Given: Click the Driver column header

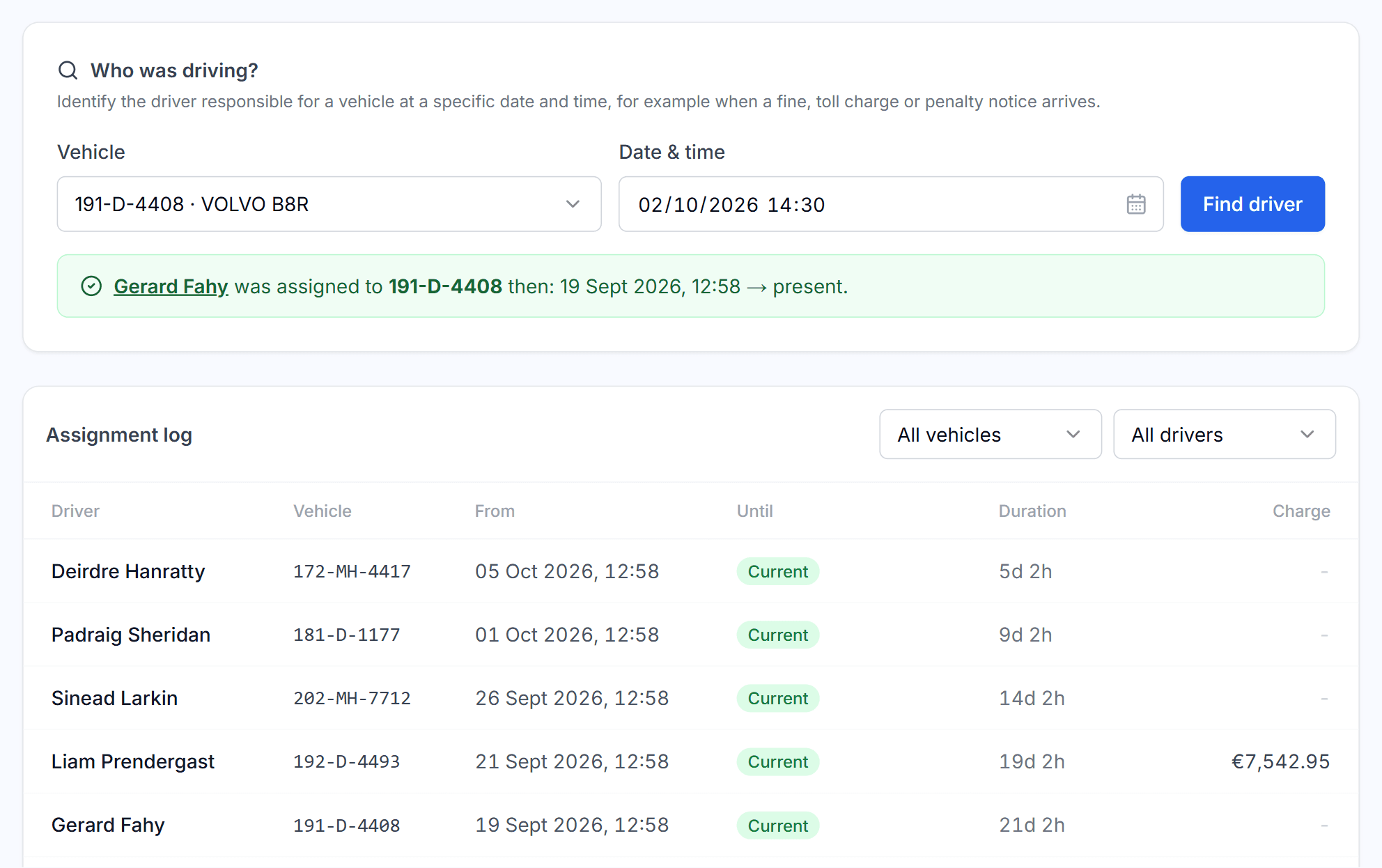Looking at the screenshot, I should tap(75, 511).
